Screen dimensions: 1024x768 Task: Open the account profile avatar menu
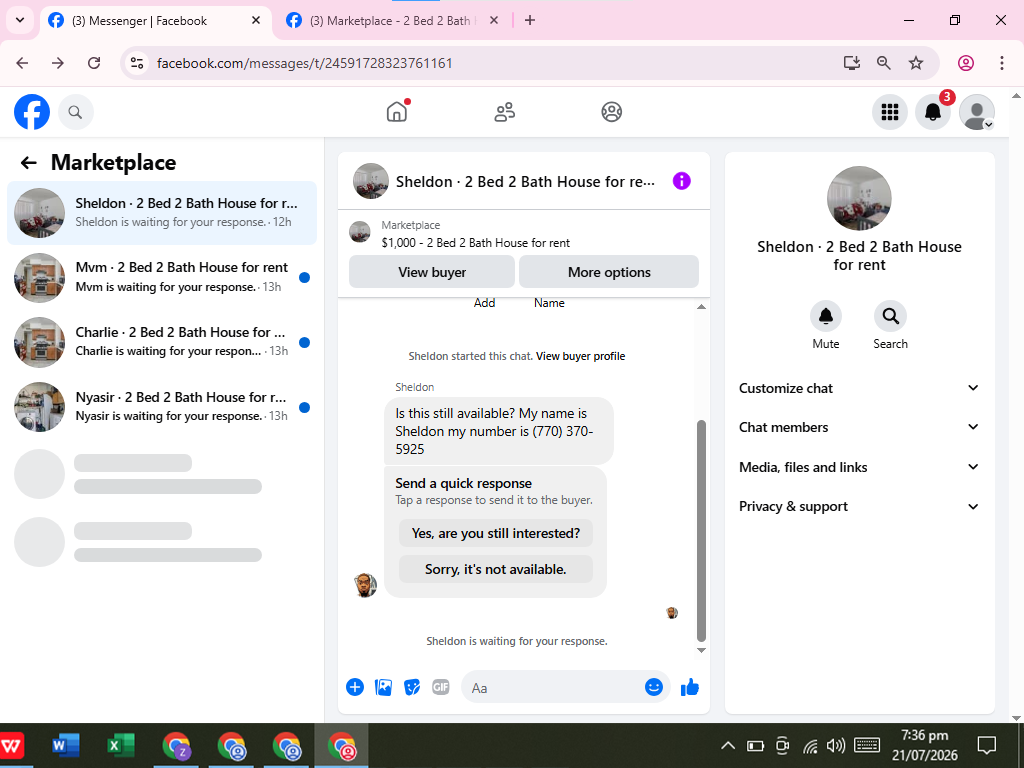[976, 112]
